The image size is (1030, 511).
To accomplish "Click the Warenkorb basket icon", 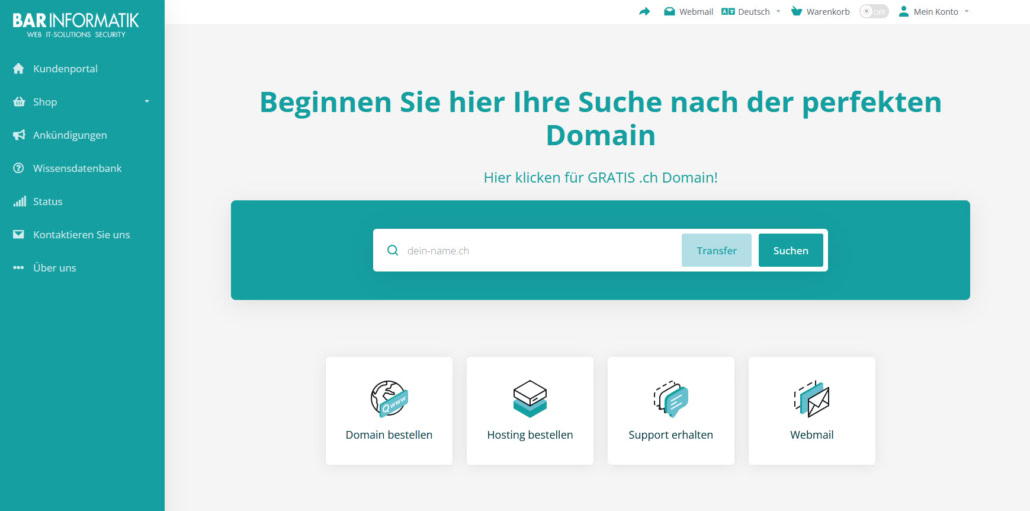I will point(796,12).
